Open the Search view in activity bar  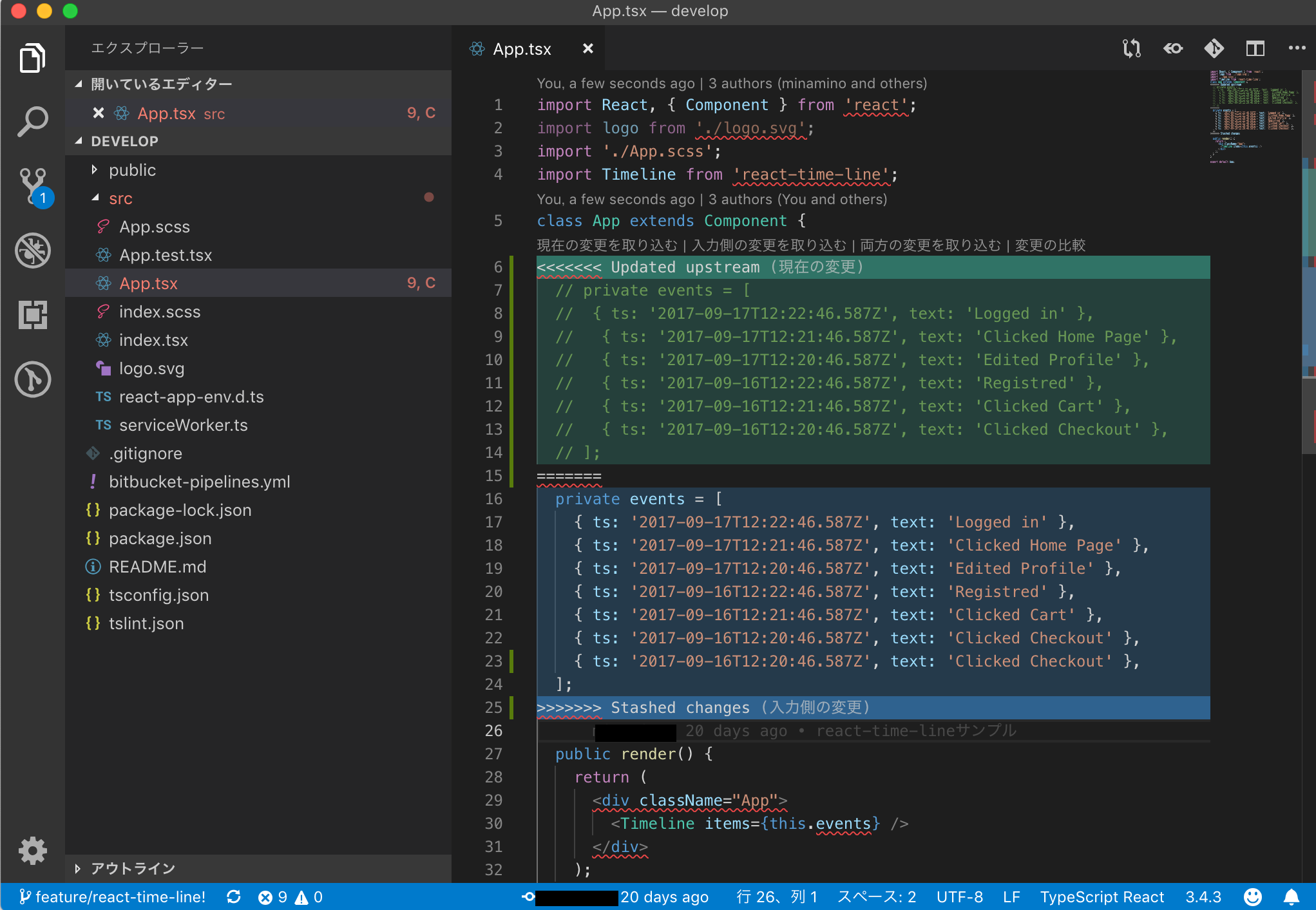(x=32, y=121)
